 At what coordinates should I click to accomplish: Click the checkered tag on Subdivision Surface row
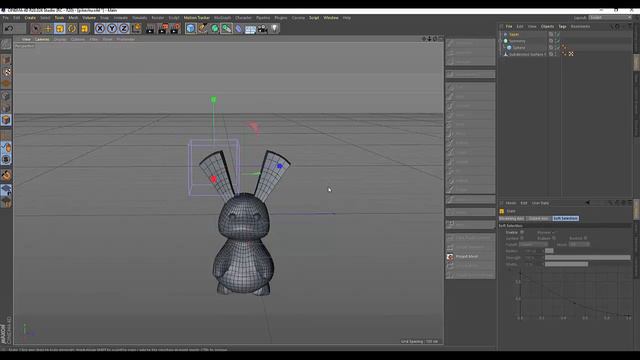click(571, 54)
